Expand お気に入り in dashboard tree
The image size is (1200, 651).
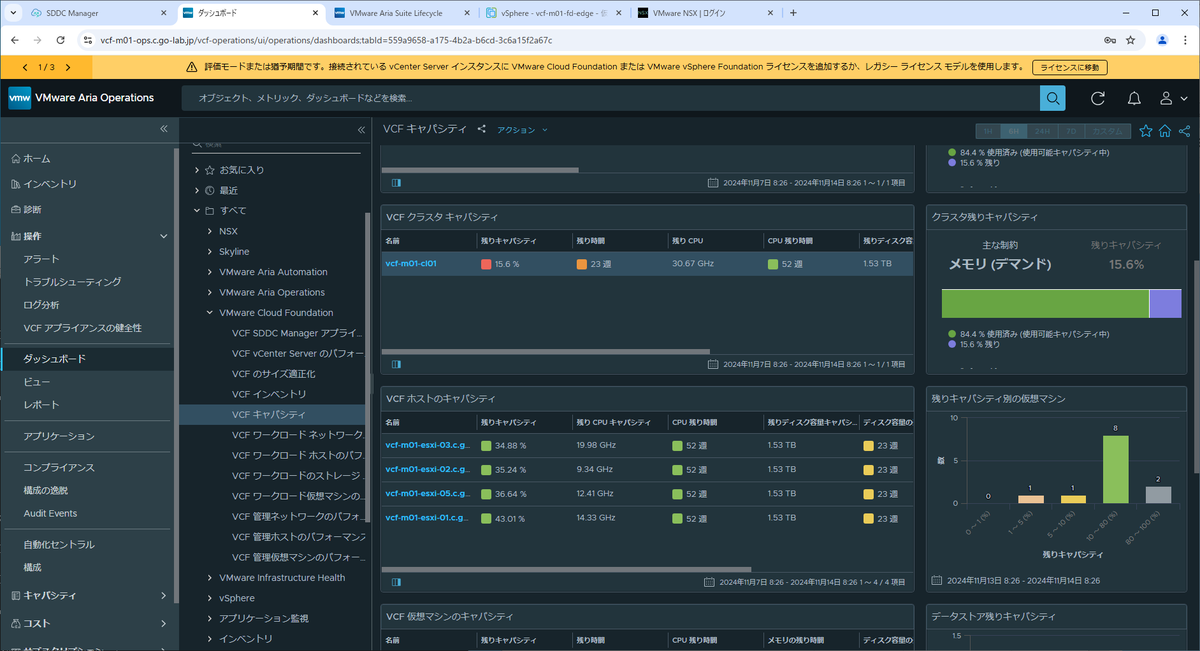197,170
